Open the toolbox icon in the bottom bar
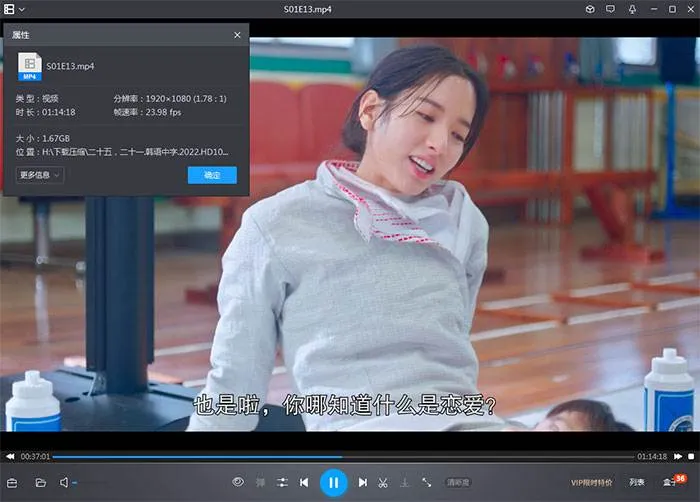The height and width of the screenshot is (502, 700). 12,483
